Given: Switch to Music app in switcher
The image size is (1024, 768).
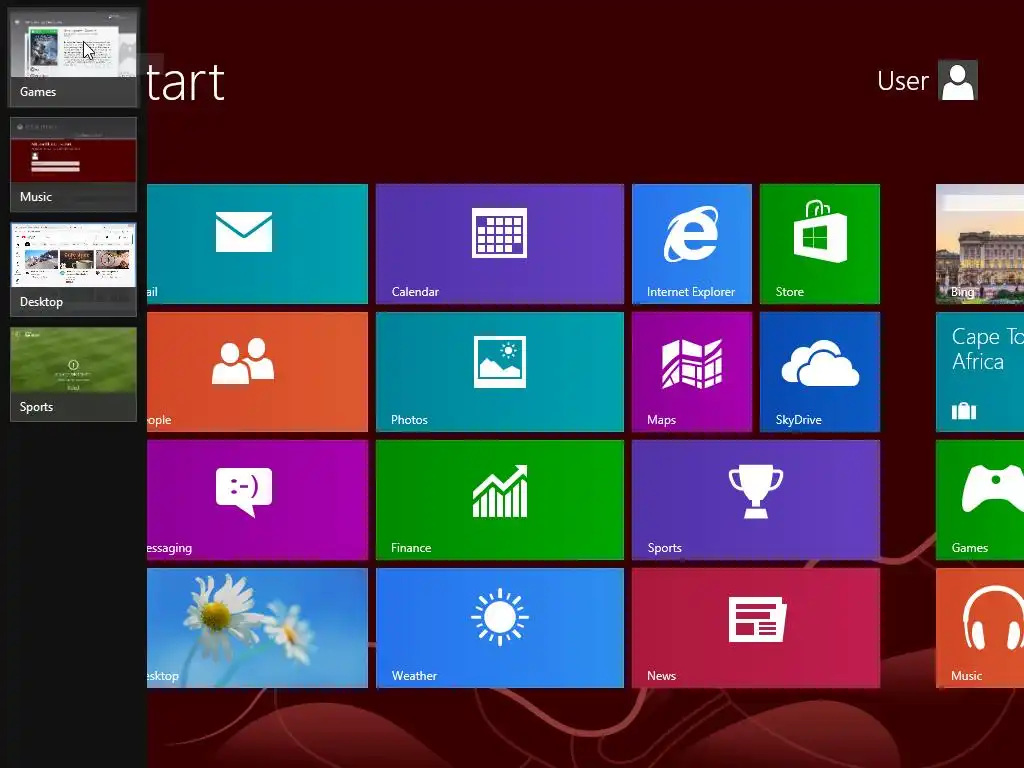Looking at the screenshot, I should click(73, 165).
